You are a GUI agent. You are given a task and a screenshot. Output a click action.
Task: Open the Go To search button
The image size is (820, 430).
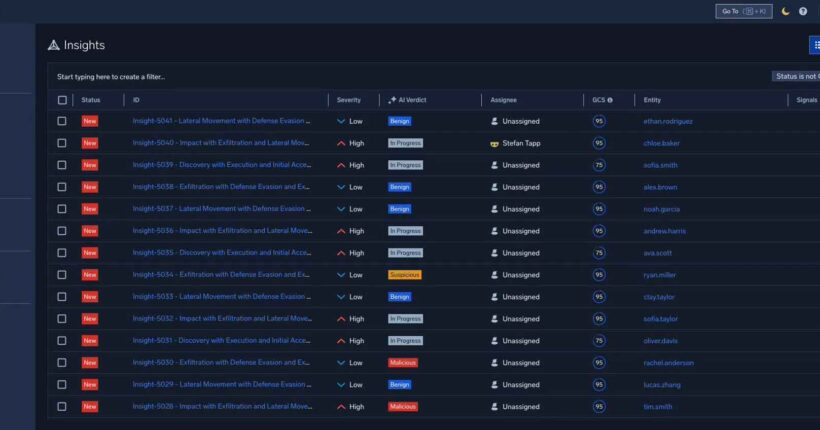point(744,11)
